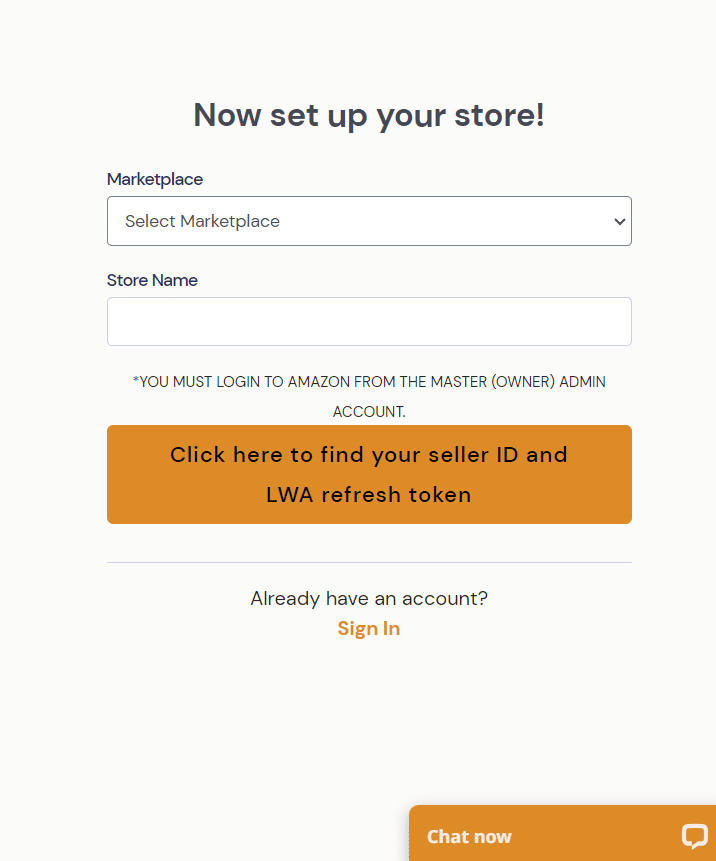Image resolution: width=716 pixels, height=861 pixels.
Task: Click the 'Click here to find your seller ID' text
Action: (x=344, y=455)
